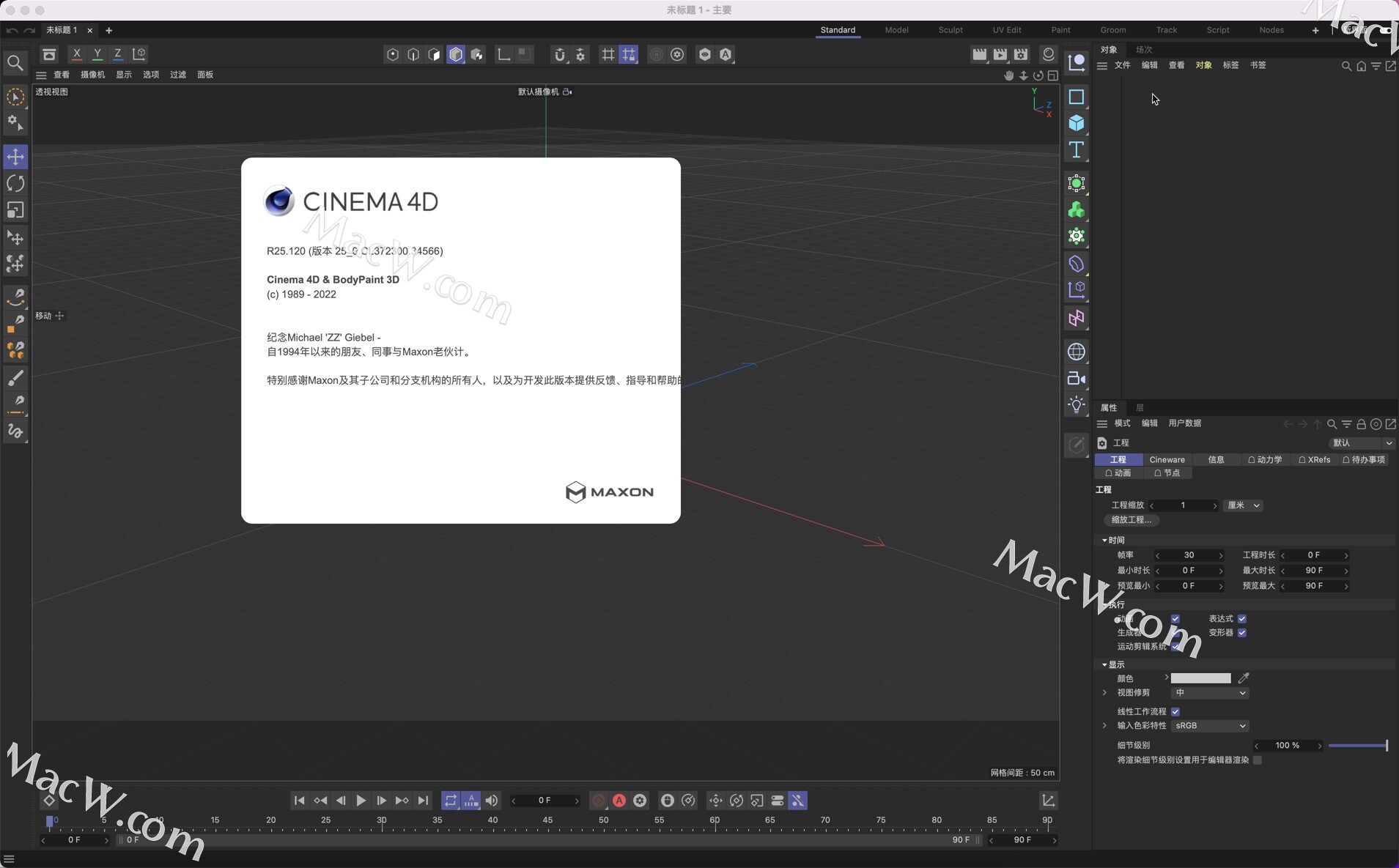Collapse the 时间 section
Image resolution: width=1399 pixels, height=868 pixels.
coord(1104,541)
